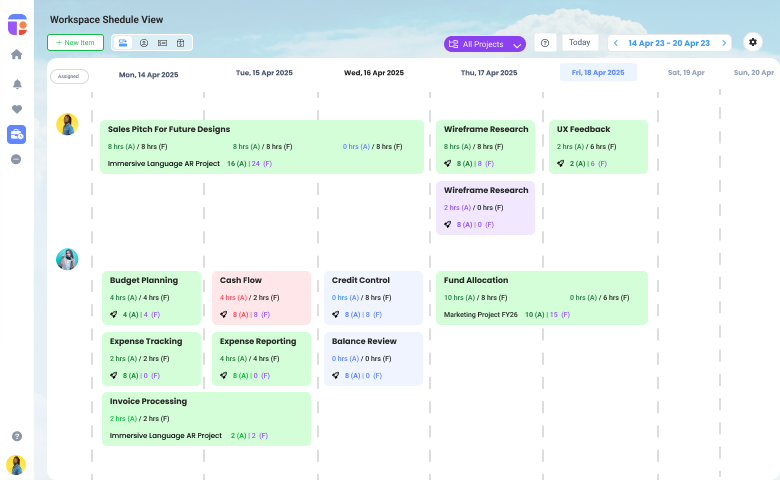Click the briefcase workspace icon in sidebar
Image resolution: width=780 pixels, height=480 pixels.
click(x=16, y=134)
